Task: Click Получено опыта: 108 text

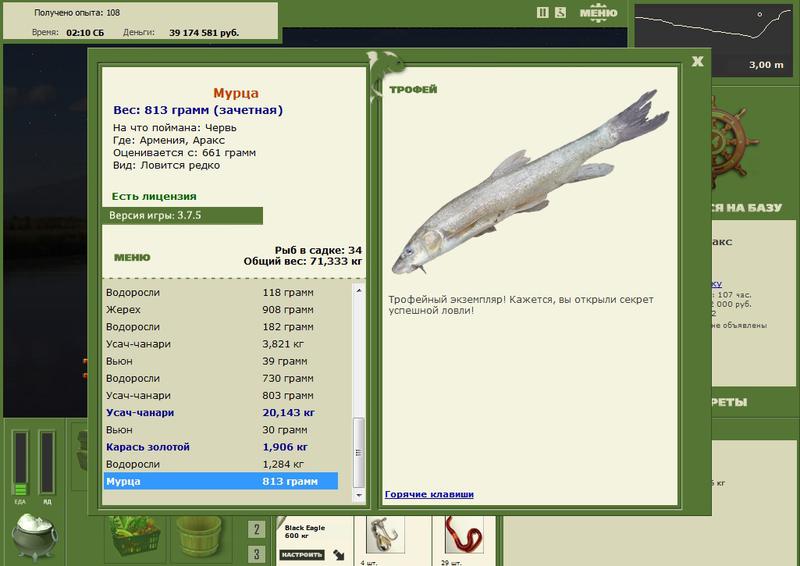Action: click(x=77, y=13)
